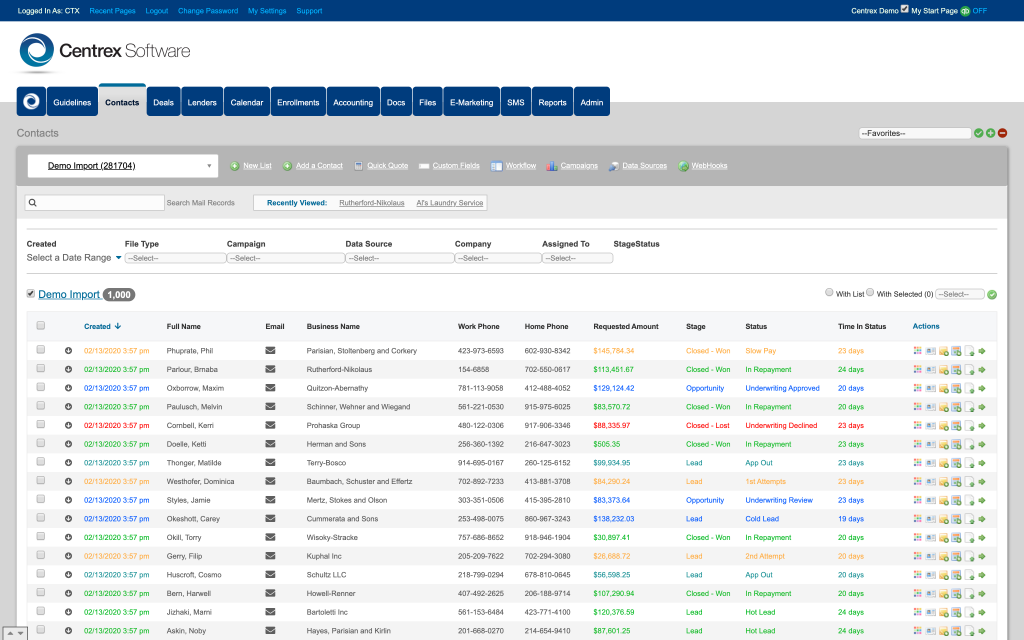The height and width of the screenshot is (640, 1024).
Task: Click the green plus icon beside New List
Action: point(234,166)
